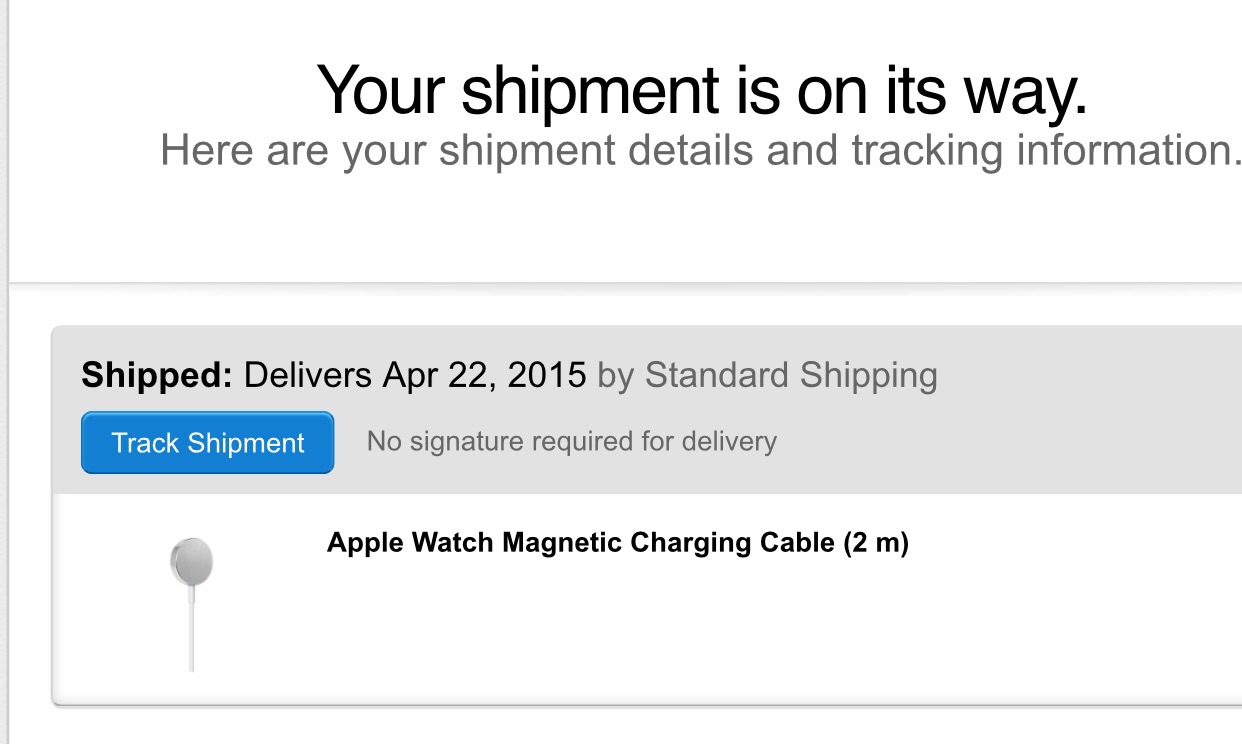The width and height of the screenshot is (1242, 744).
Task: Click the bold "Shipped:" status label
Action: [x=157, y=376]
